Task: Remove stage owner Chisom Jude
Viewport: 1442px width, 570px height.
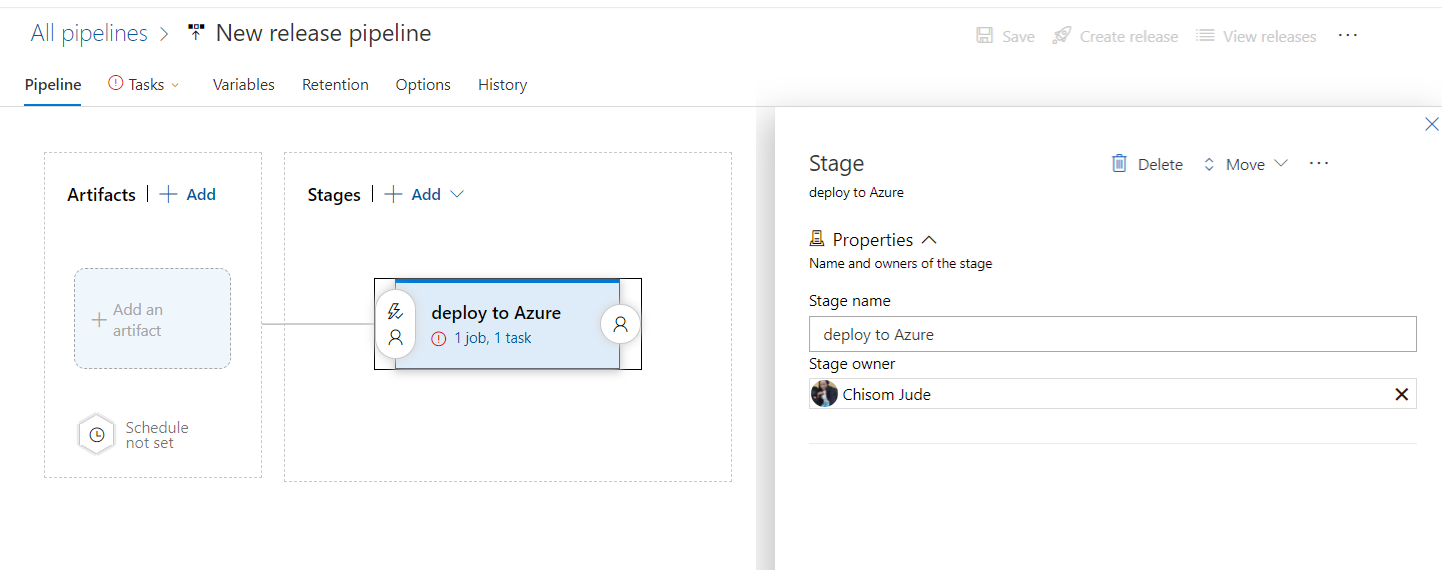Action: click(1401, 395)
